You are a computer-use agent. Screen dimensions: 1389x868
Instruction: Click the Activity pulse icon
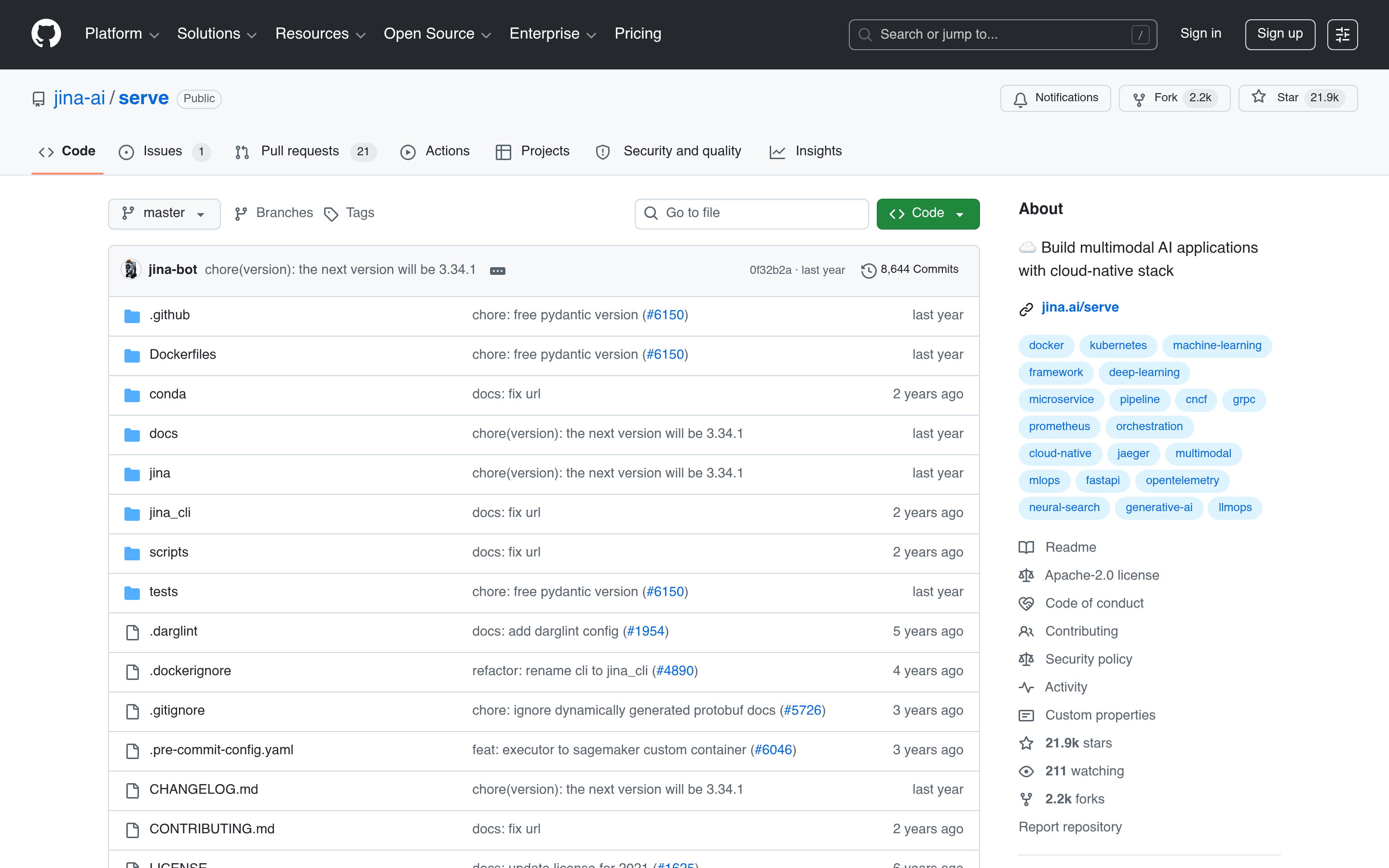point(1026,687)
